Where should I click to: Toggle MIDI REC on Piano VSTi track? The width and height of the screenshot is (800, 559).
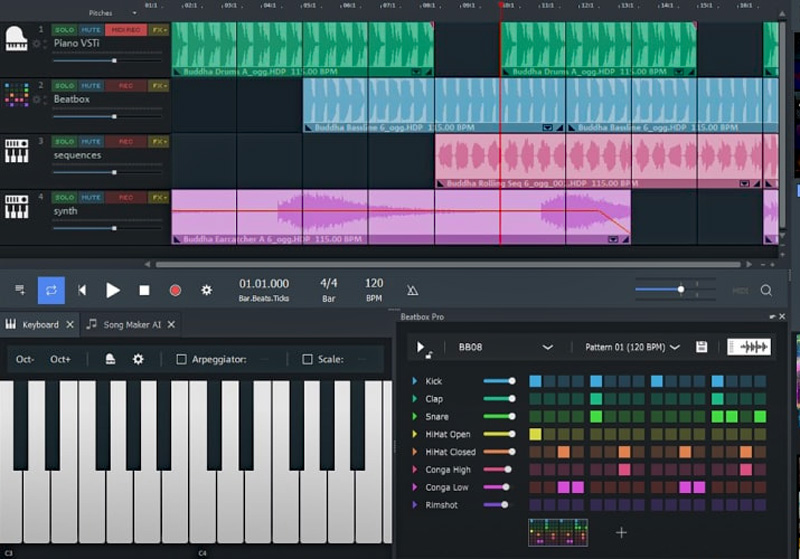point(126,30)
